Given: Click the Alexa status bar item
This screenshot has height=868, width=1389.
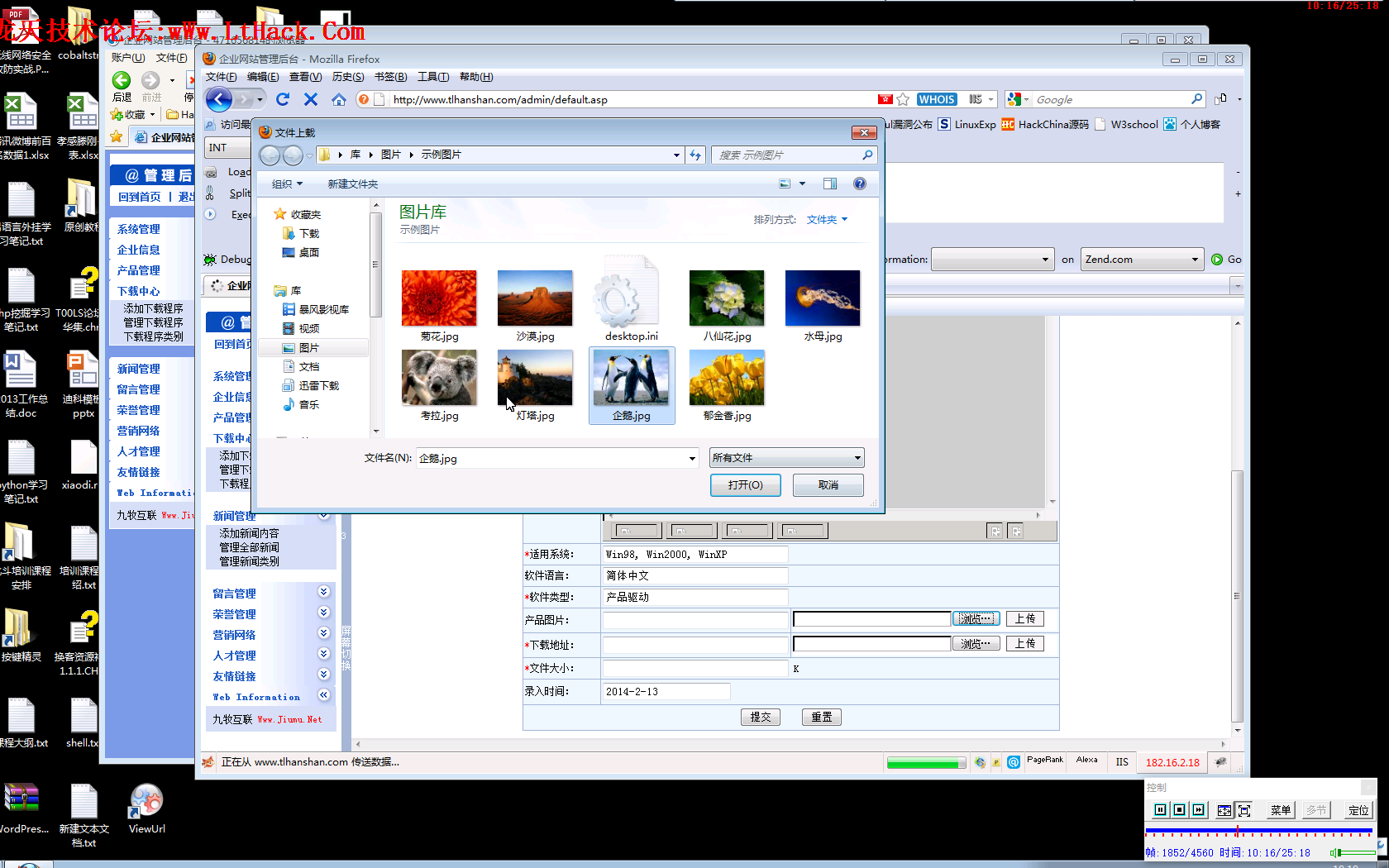Looking at the screenshot, I should coord(1087,760).
